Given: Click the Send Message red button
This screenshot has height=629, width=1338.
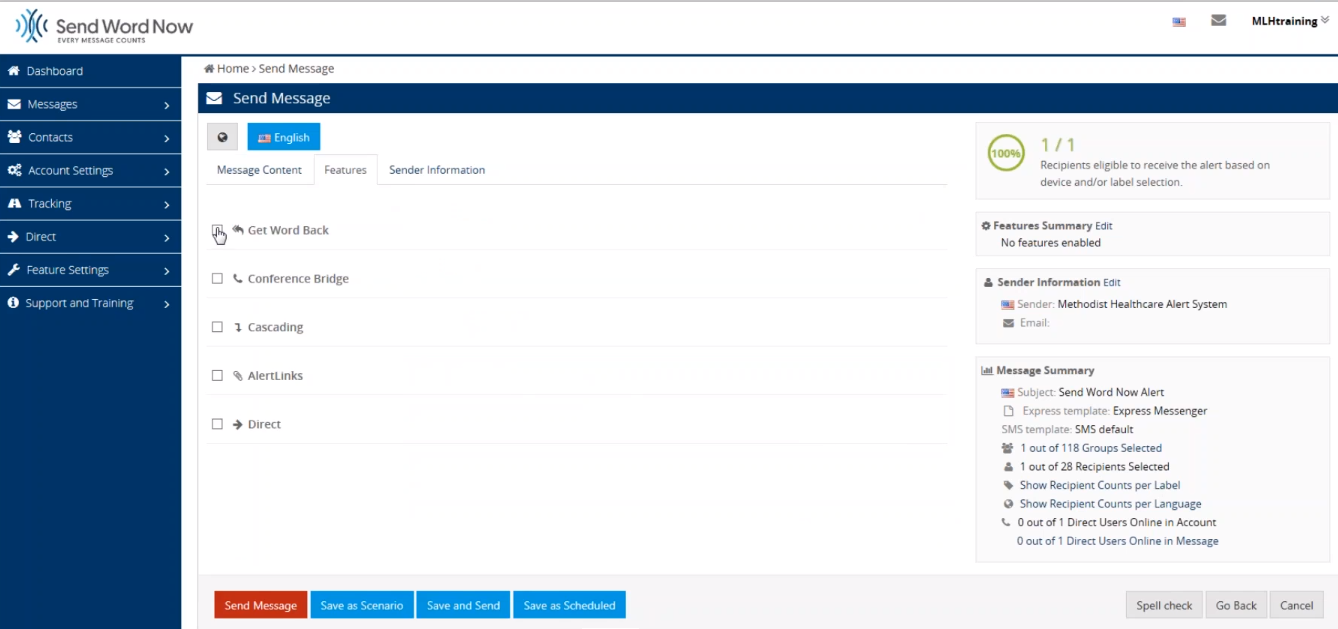Looking at the screenshot, I should point(261,605).
